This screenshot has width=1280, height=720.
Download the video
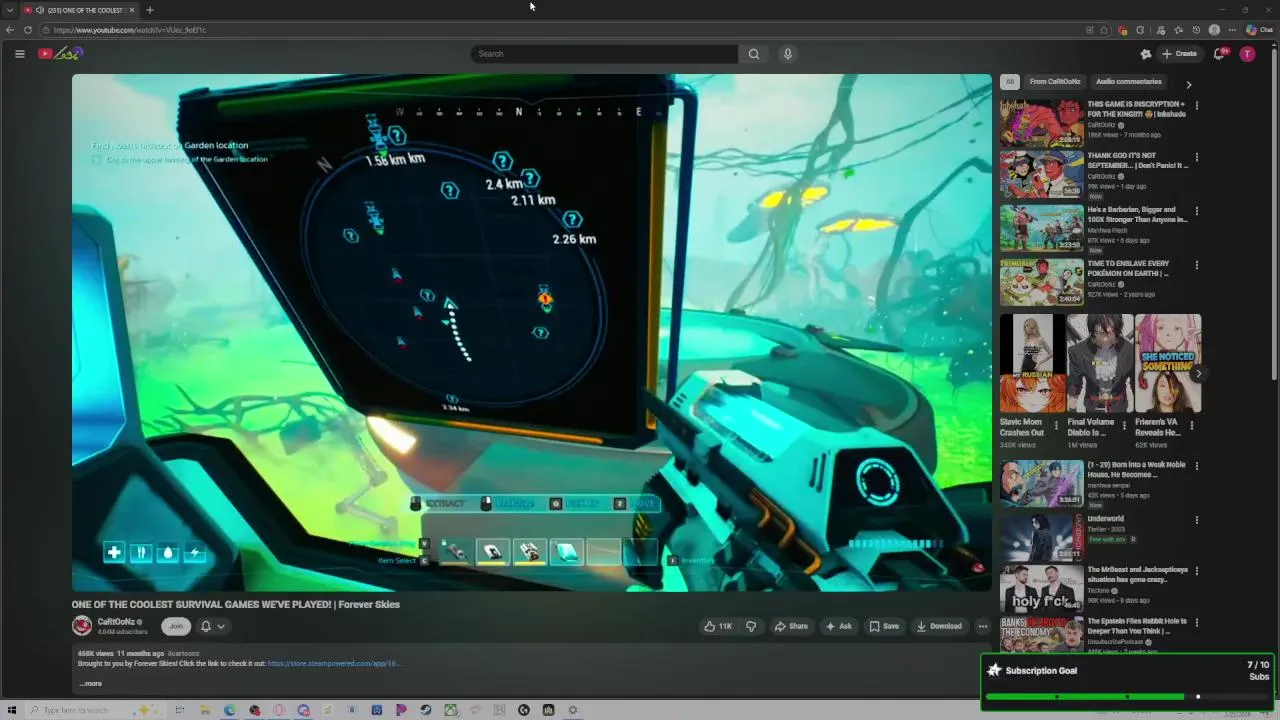tap(939, 626)
